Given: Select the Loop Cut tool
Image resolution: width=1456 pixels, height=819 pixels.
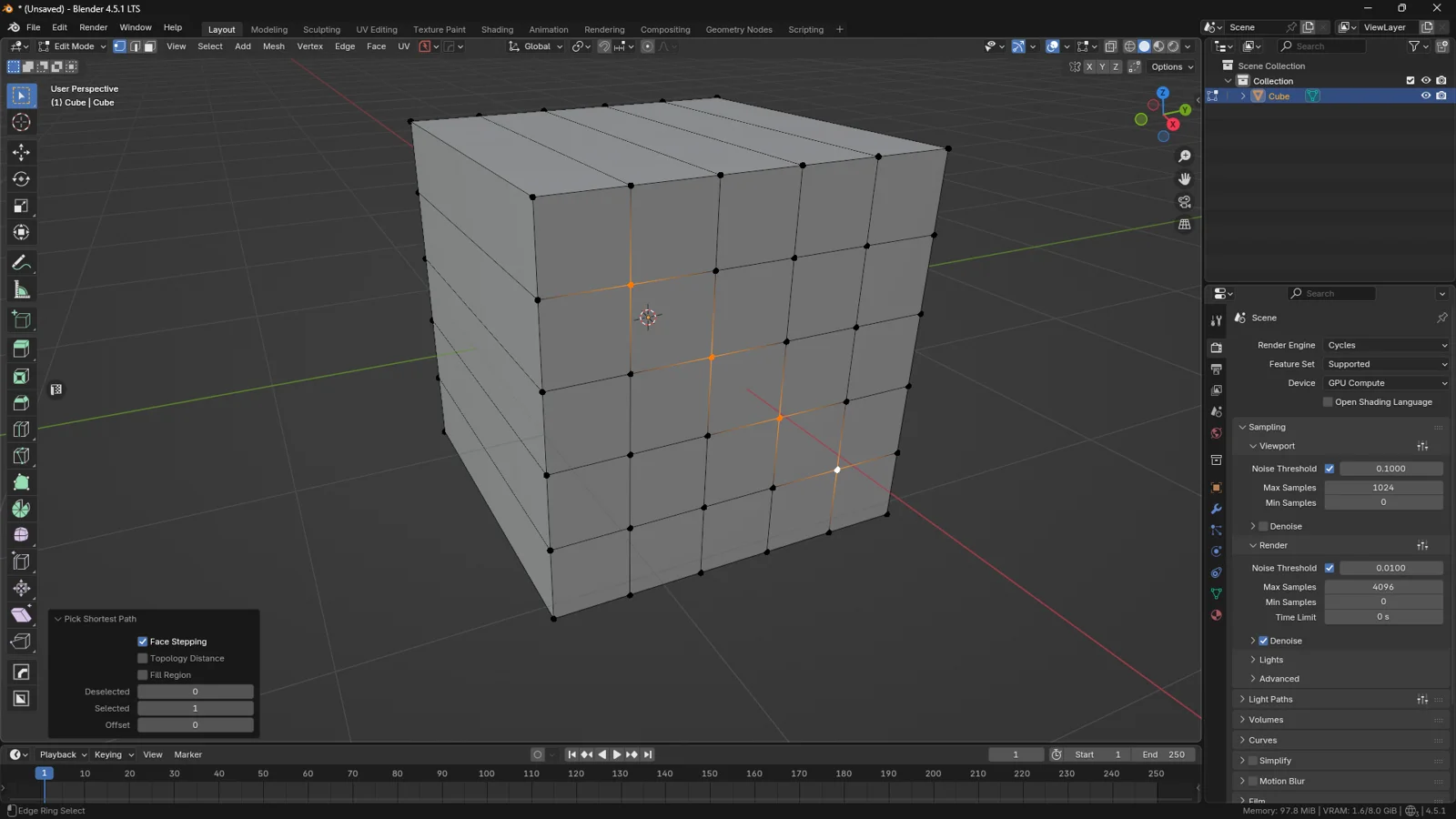Looking at the screenshot, I should [x=21, y=429].
